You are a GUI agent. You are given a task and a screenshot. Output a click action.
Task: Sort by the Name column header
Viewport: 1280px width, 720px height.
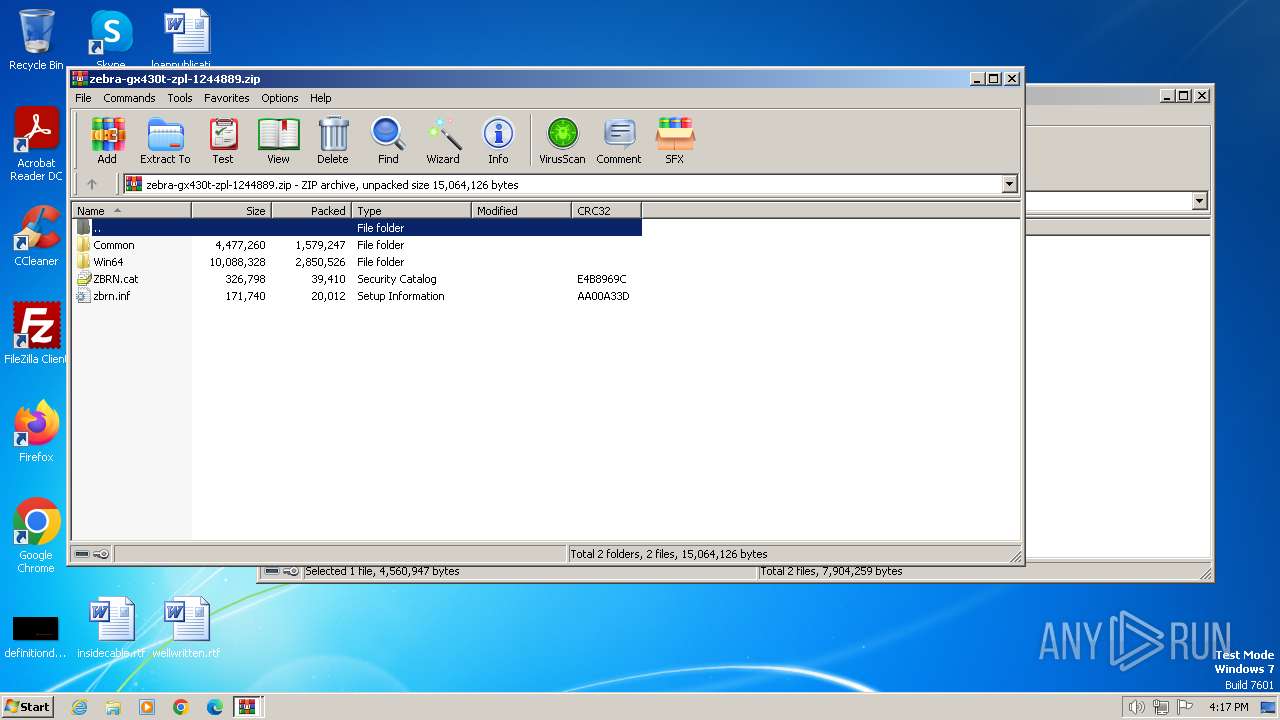coord(131,211)
